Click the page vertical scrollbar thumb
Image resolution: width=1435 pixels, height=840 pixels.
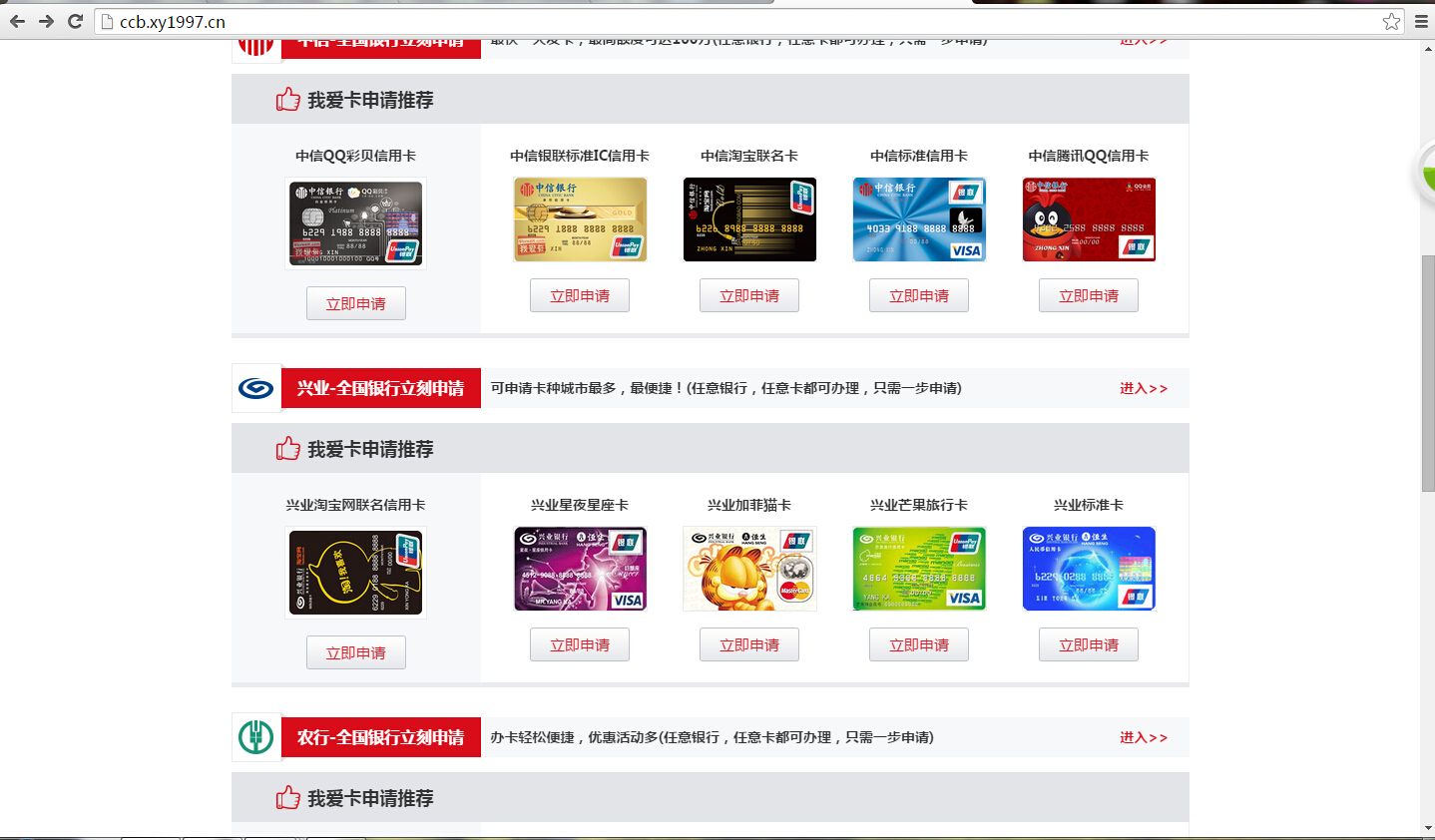[x=1427, y=373]
